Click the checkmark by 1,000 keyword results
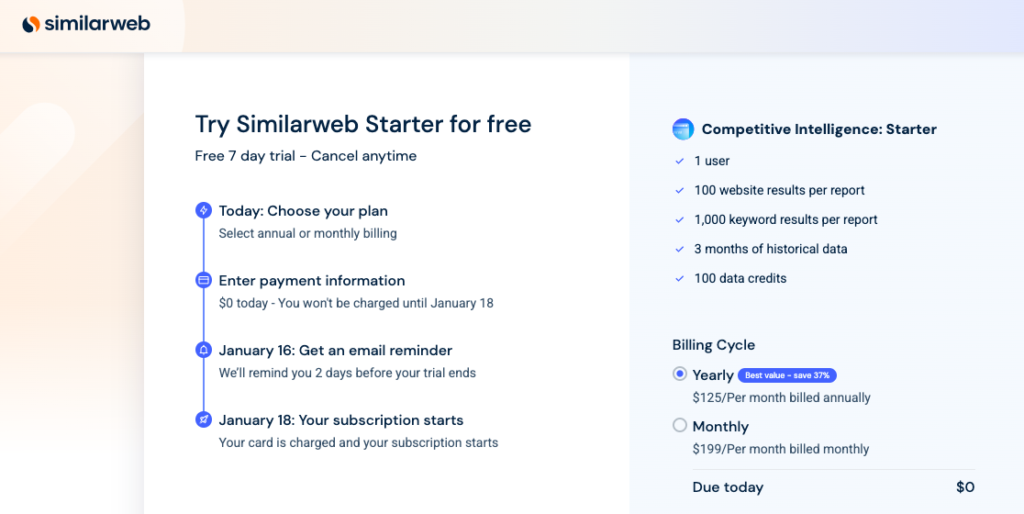The image size is (1024, 514). pos(680,220)
